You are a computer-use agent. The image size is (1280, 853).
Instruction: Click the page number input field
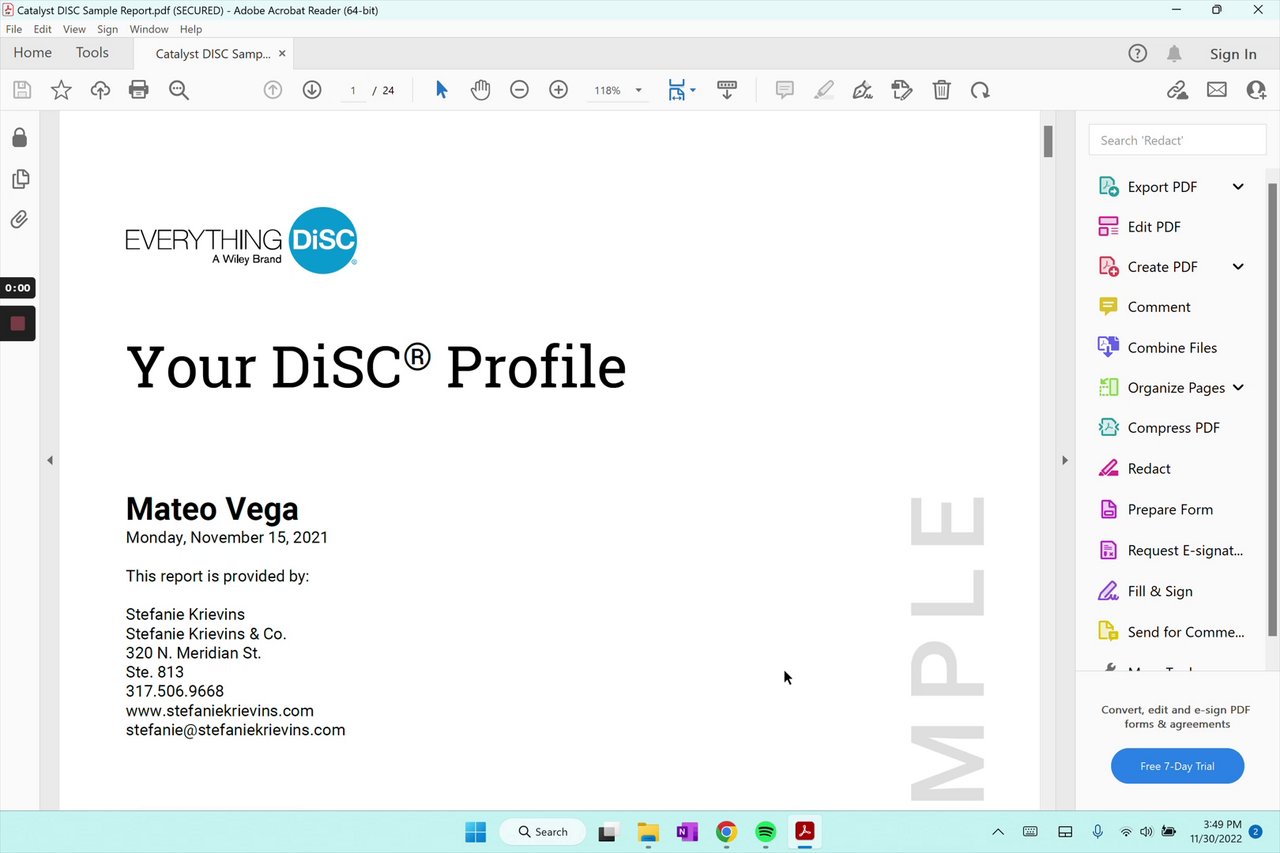(352, 91)
